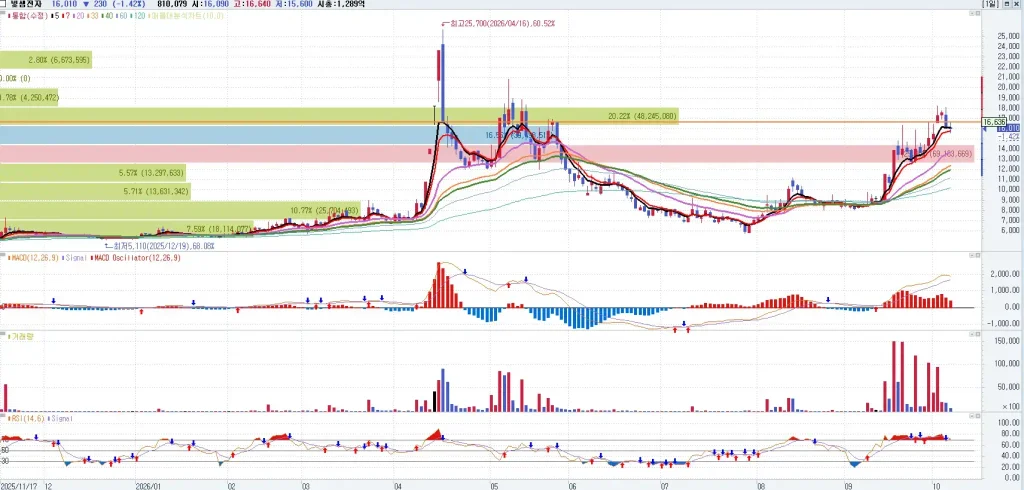The width and height of the screenshot is (1024, 490).
Task: Select the 33-day moving average legend entry
Action: [x=93, y=16]
